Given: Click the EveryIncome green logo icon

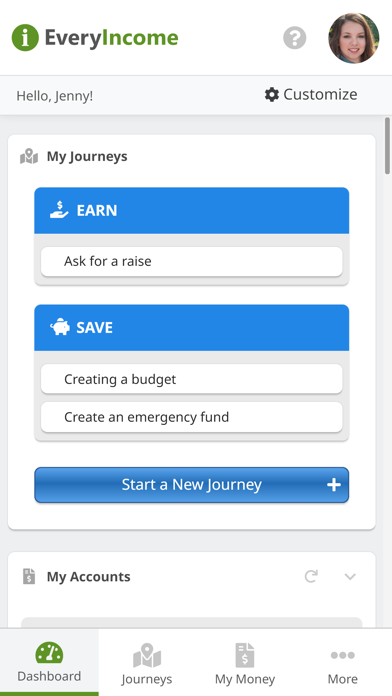Looking at the screenshot, I should (25, 38).
